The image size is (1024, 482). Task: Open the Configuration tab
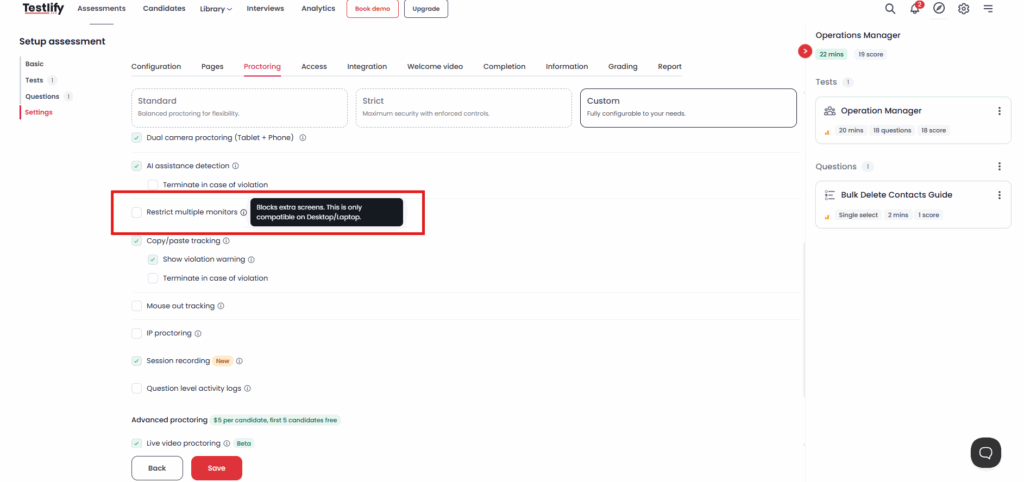(x=156, y=67)
